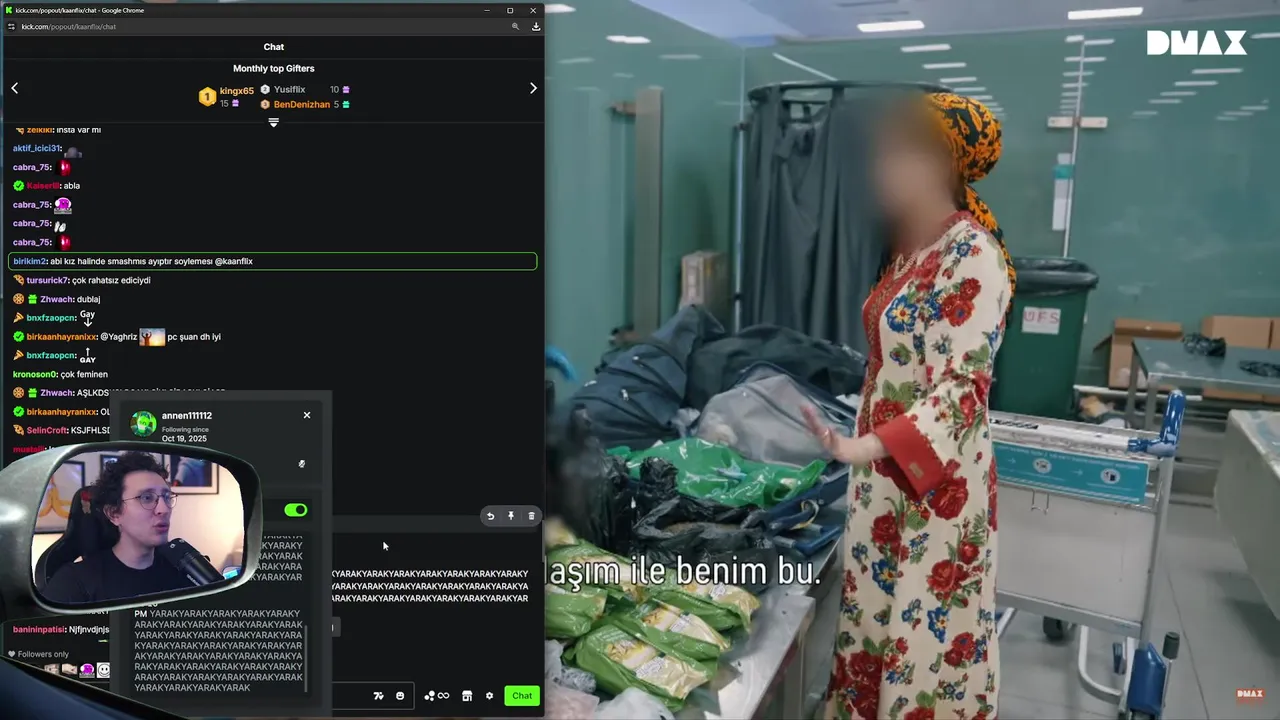Open the Chrome site info icon
This screenshot has width=1280, height=720.
pyautogui.click(x=12, y=27)
